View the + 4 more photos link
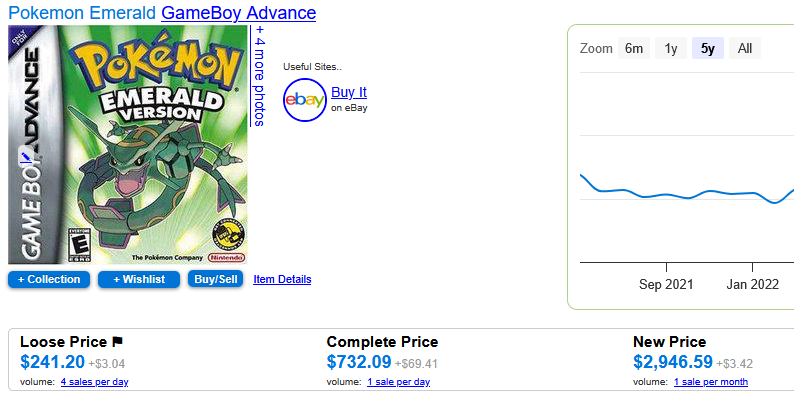This screenshot has height=395, width=794. (x=259, y=76)
